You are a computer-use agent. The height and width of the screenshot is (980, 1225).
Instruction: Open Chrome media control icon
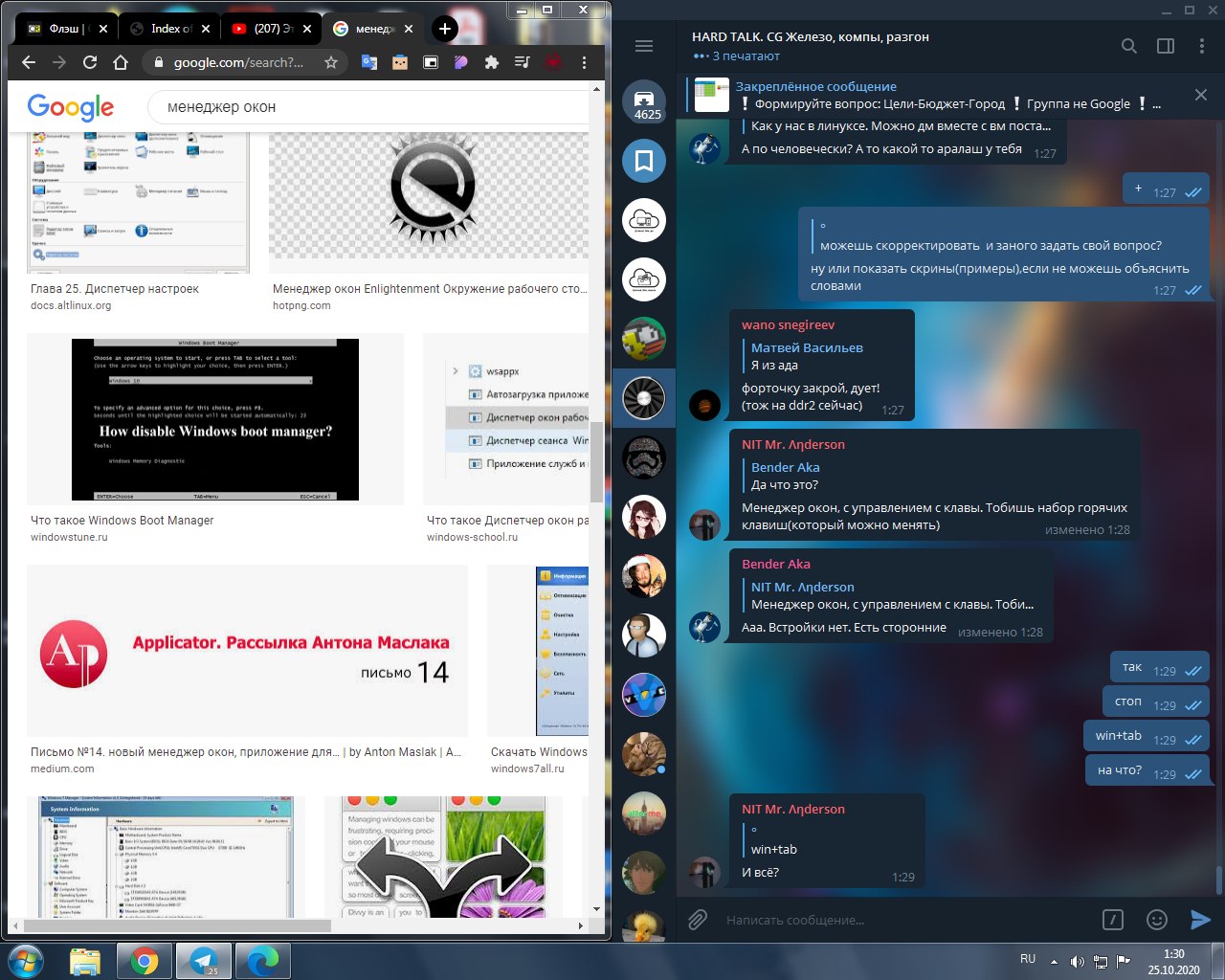point(523,62)
